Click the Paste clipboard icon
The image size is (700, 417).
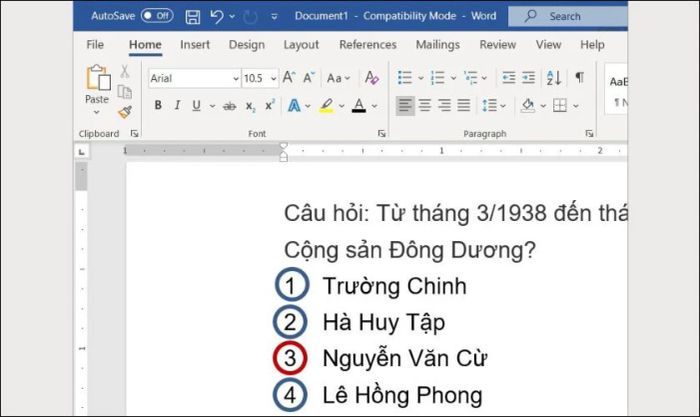tap(98, 77)
